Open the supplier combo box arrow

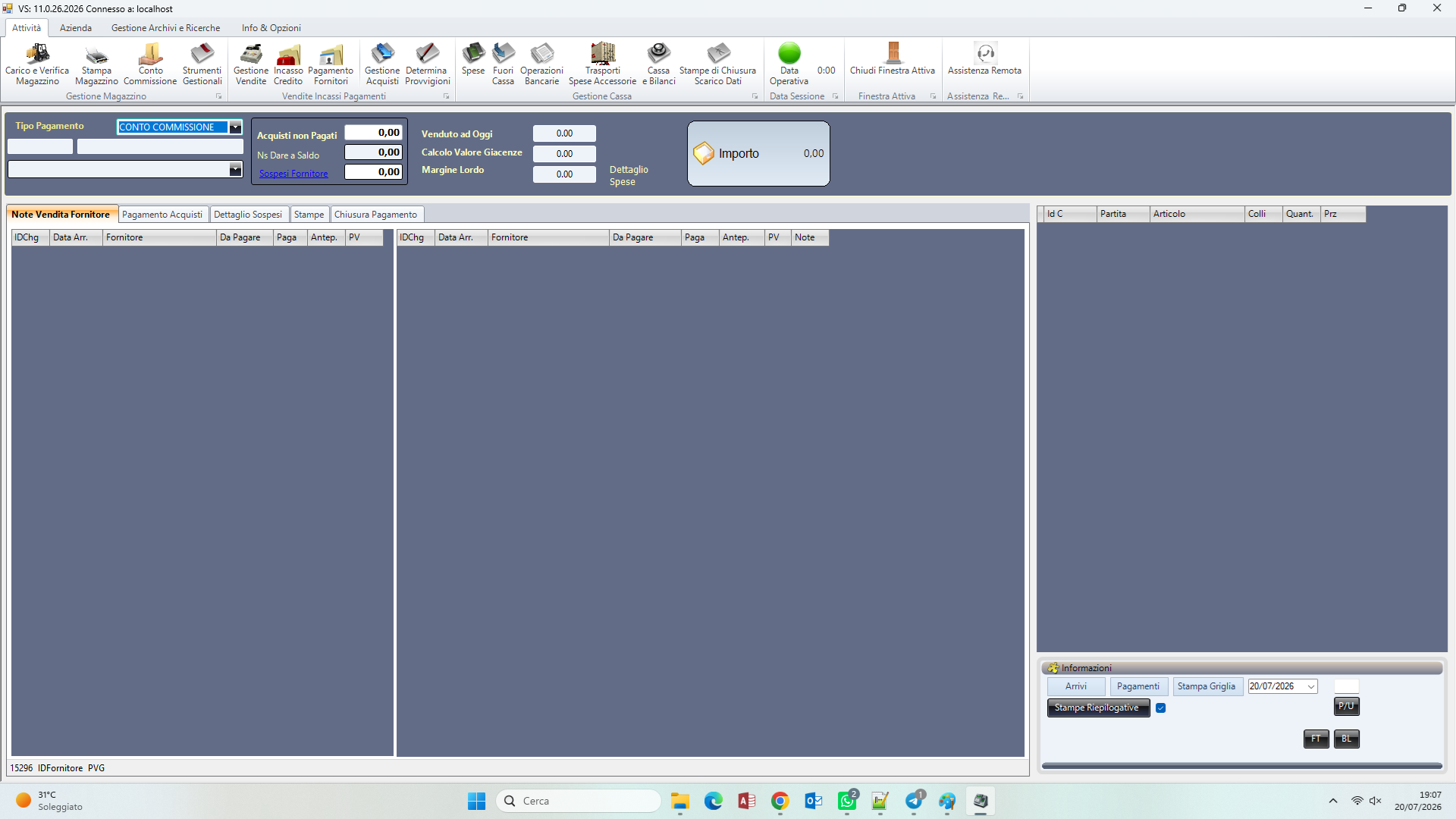tap(235, 169)
